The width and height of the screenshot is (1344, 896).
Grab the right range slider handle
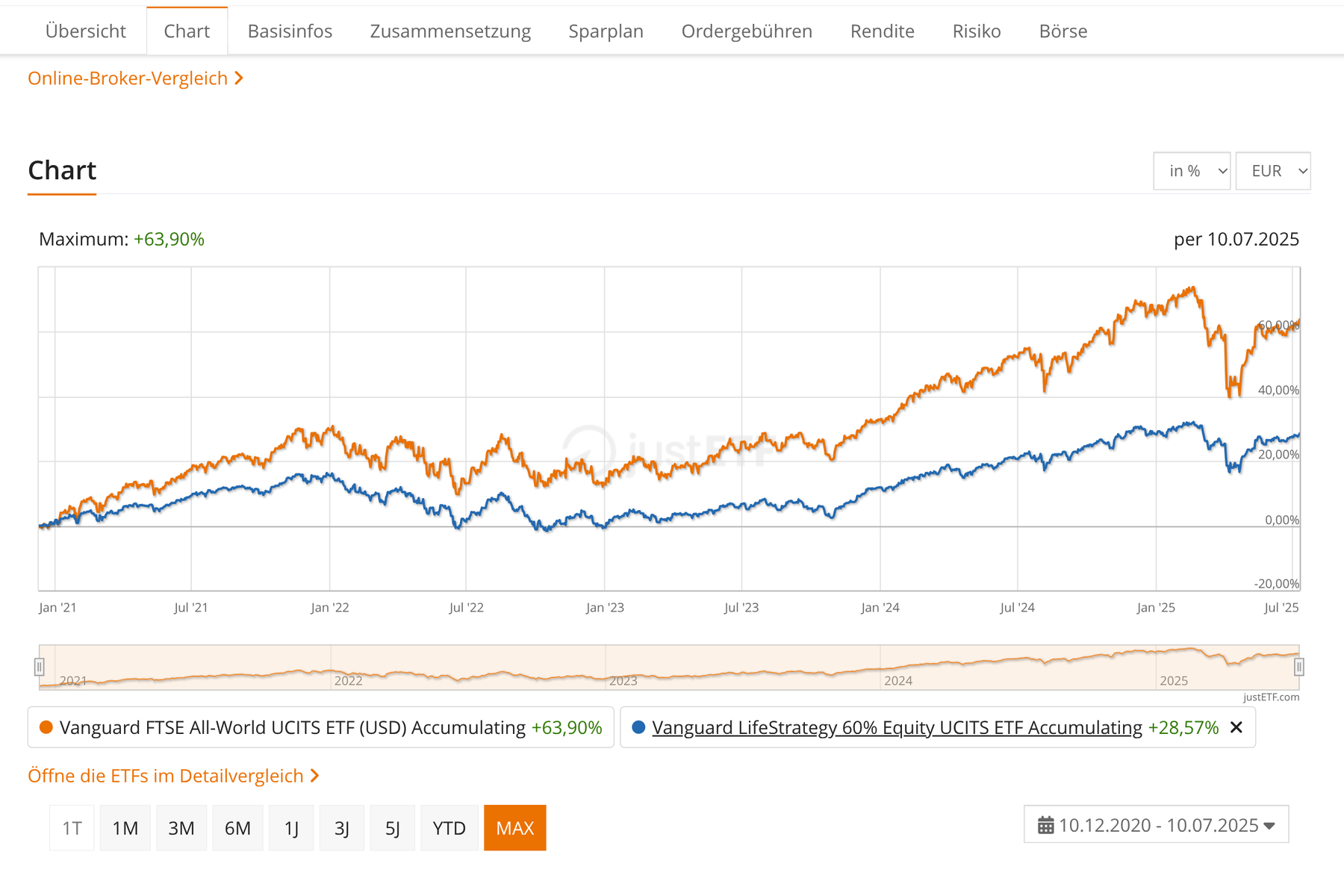[1298, 667]
